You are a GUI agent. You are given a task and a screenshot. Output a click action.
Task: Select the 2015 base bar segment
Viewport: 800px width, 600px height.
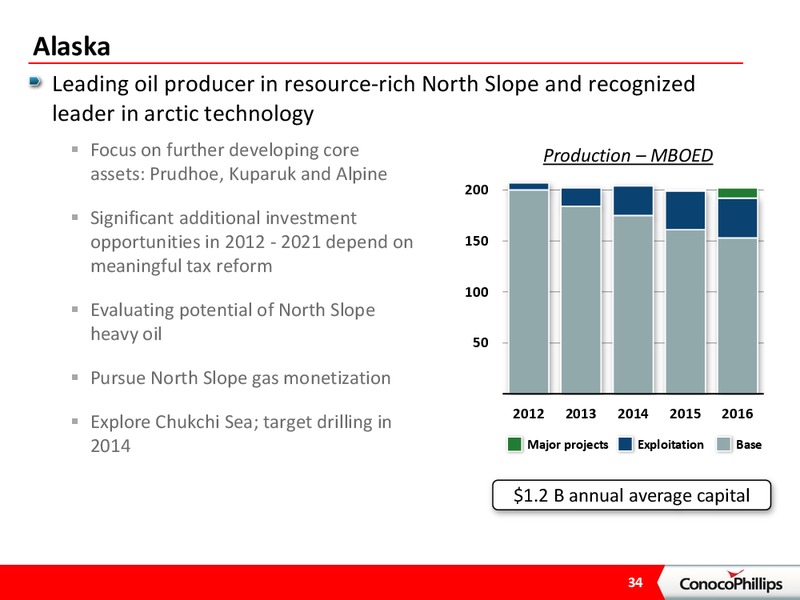click(x=686, y=311)
